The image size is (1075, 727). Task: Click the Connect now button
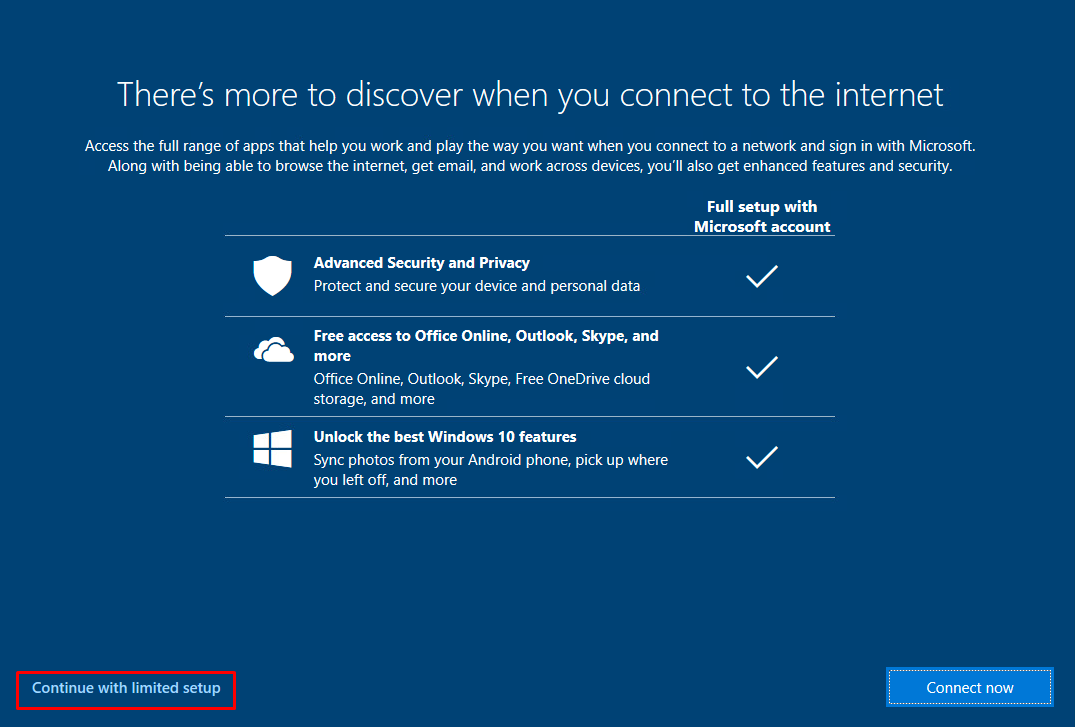969,687
